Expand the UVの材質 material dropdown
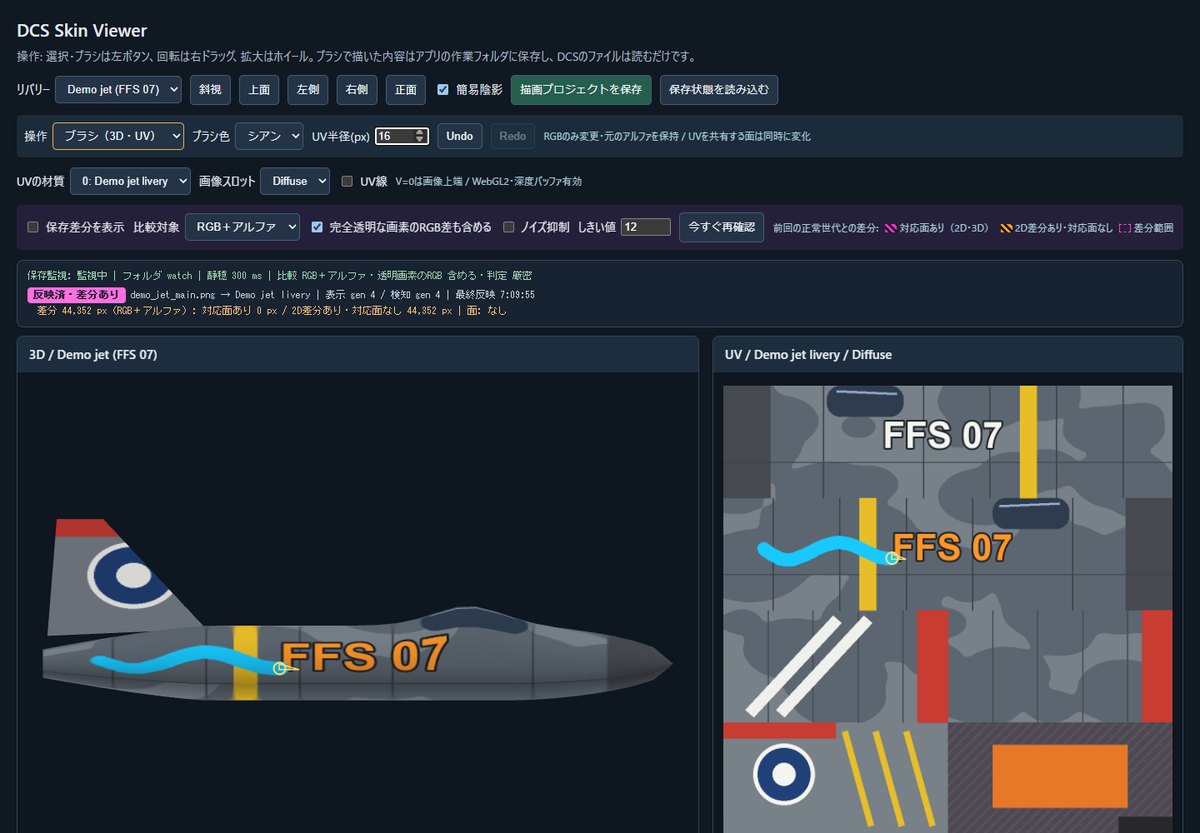Viewport: 1200px width, 833px height. [130, 181]
